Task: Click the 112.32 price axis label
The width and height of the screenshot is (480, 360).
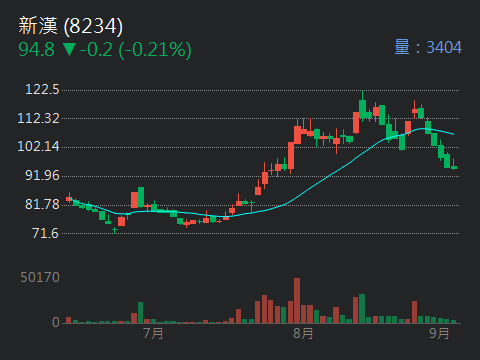Action: pos(38,118)
